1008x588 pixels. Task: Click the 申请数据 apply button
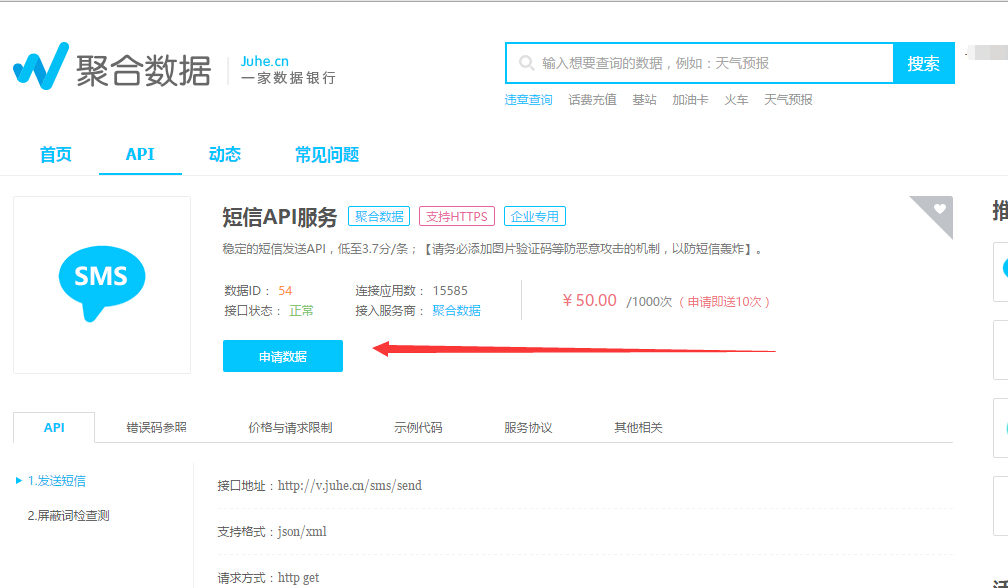pos(283,357)
